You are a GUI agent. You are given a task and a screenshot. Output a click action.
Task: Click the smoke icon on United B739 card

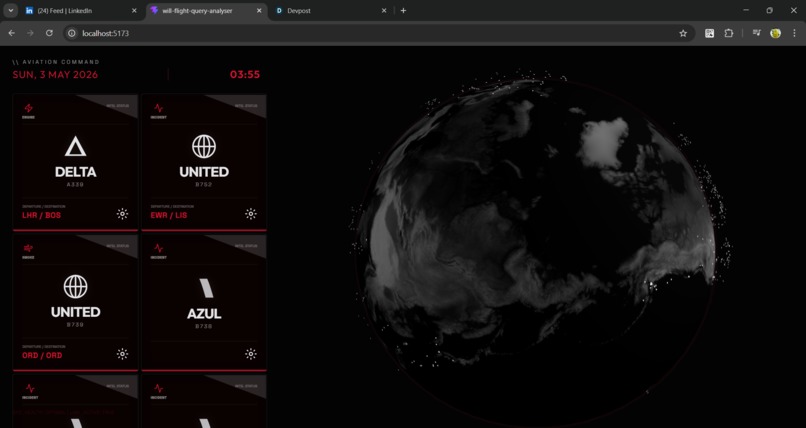click(x=29, y=248)
